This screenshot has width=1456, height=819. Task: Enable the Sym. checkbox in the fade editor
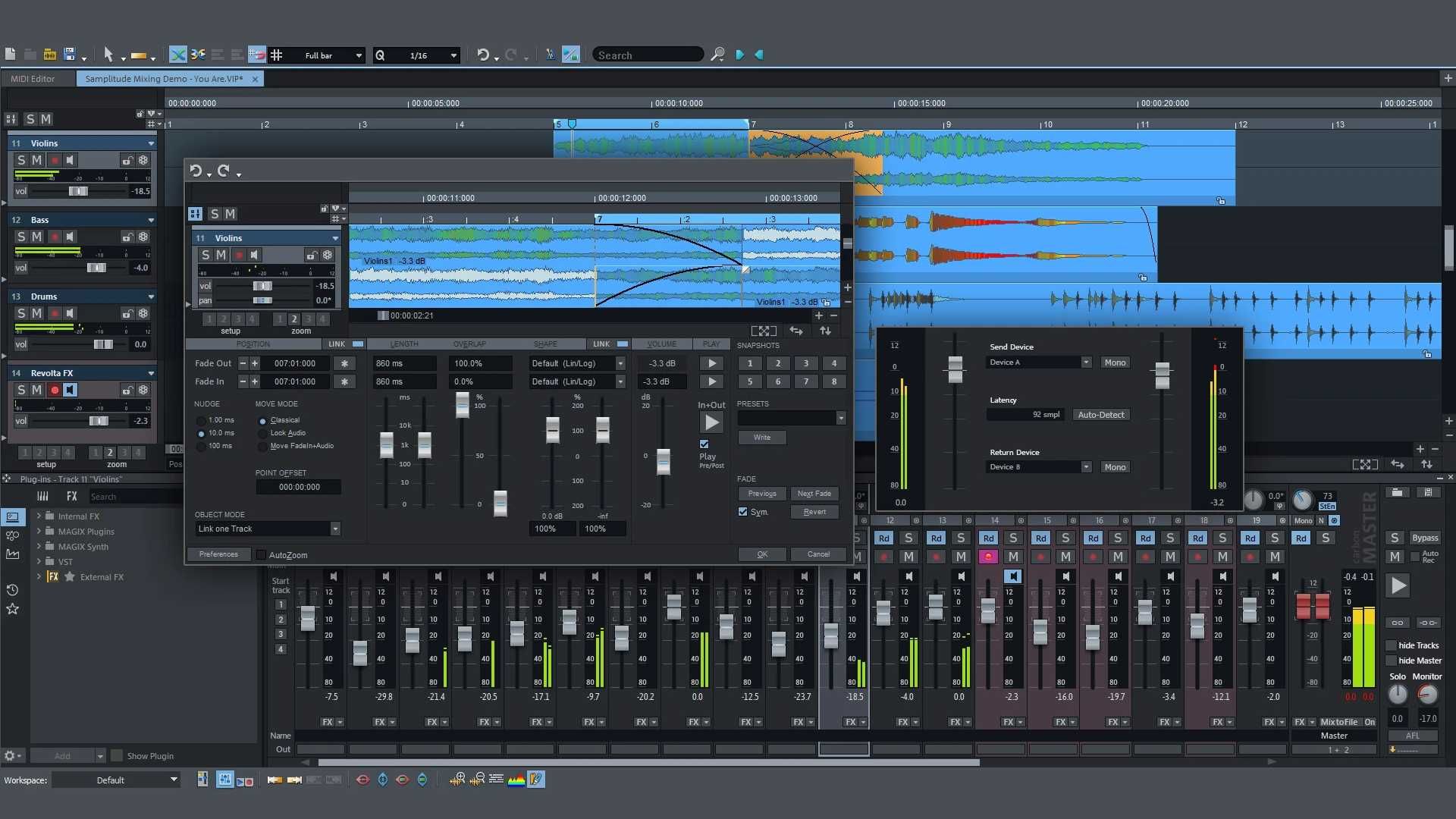743,512
